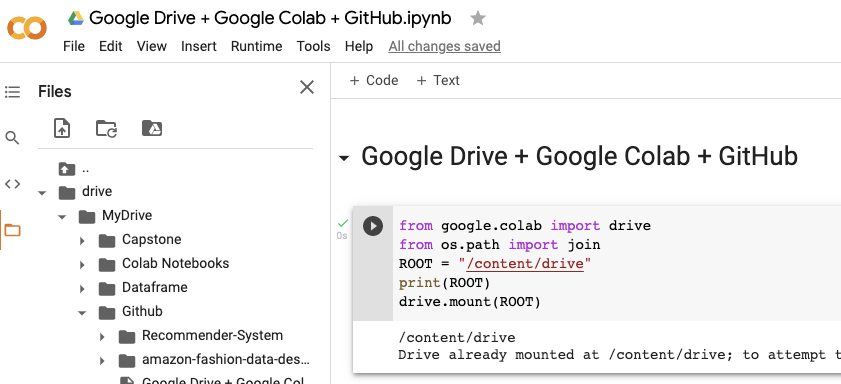The width and height of the screenshot is (841, 384).
Task: Open the table of contents sidebar icon
Action: (12, 92)
